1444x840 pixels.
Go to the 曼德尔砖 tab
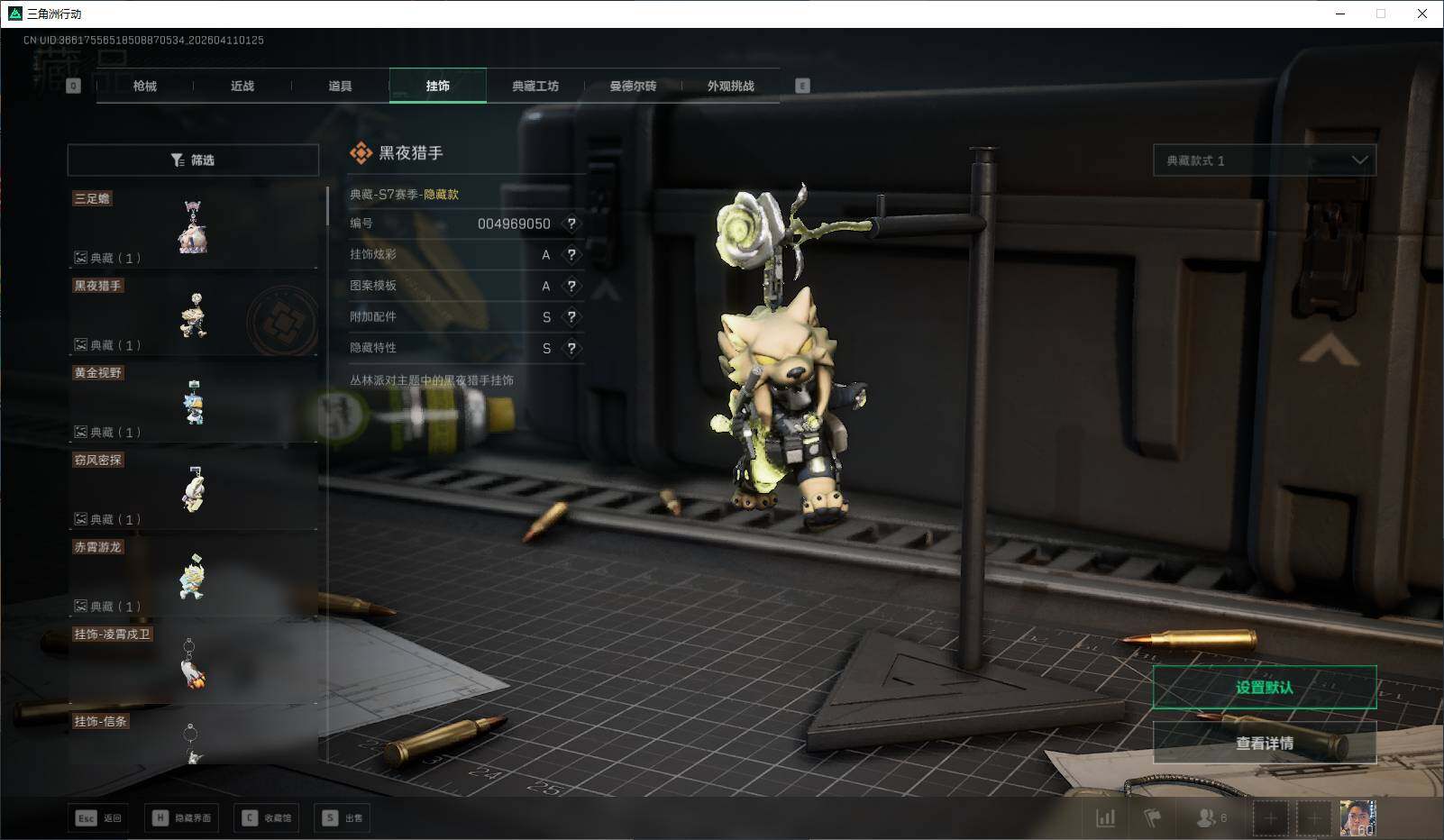pos(633,86)
